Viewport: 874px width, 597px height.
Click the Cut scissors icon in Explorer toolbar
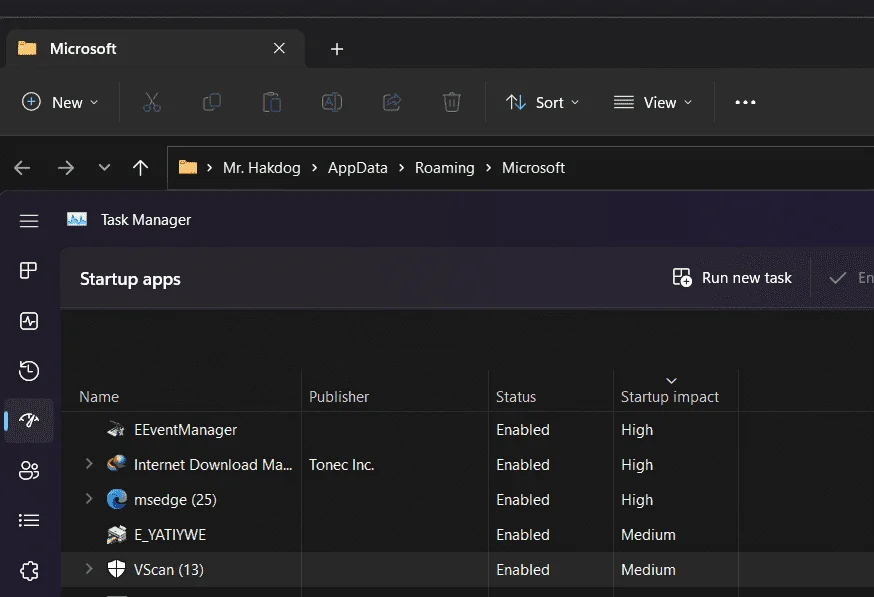[152, 103]
